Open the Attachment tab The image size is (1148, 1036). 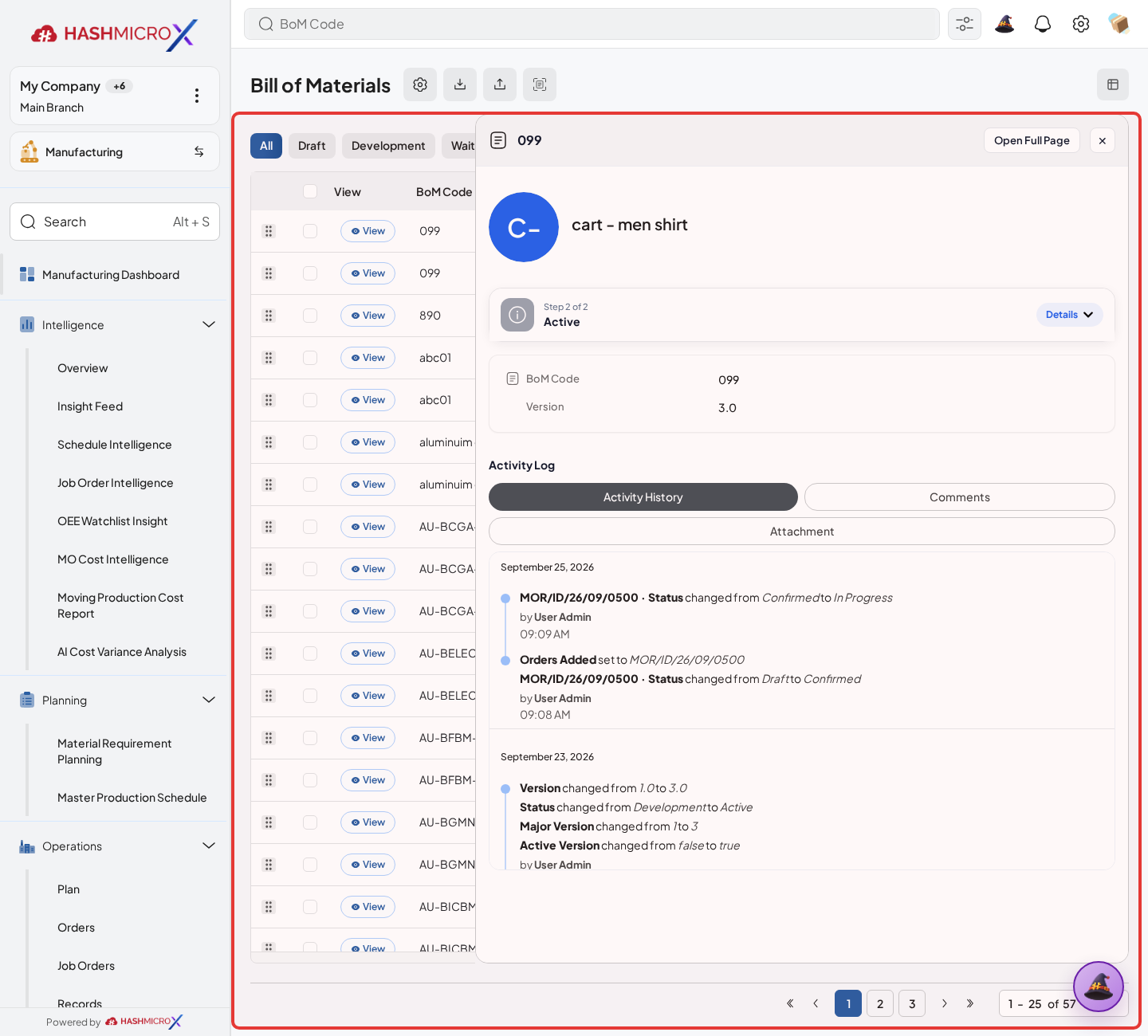(801, 532)
